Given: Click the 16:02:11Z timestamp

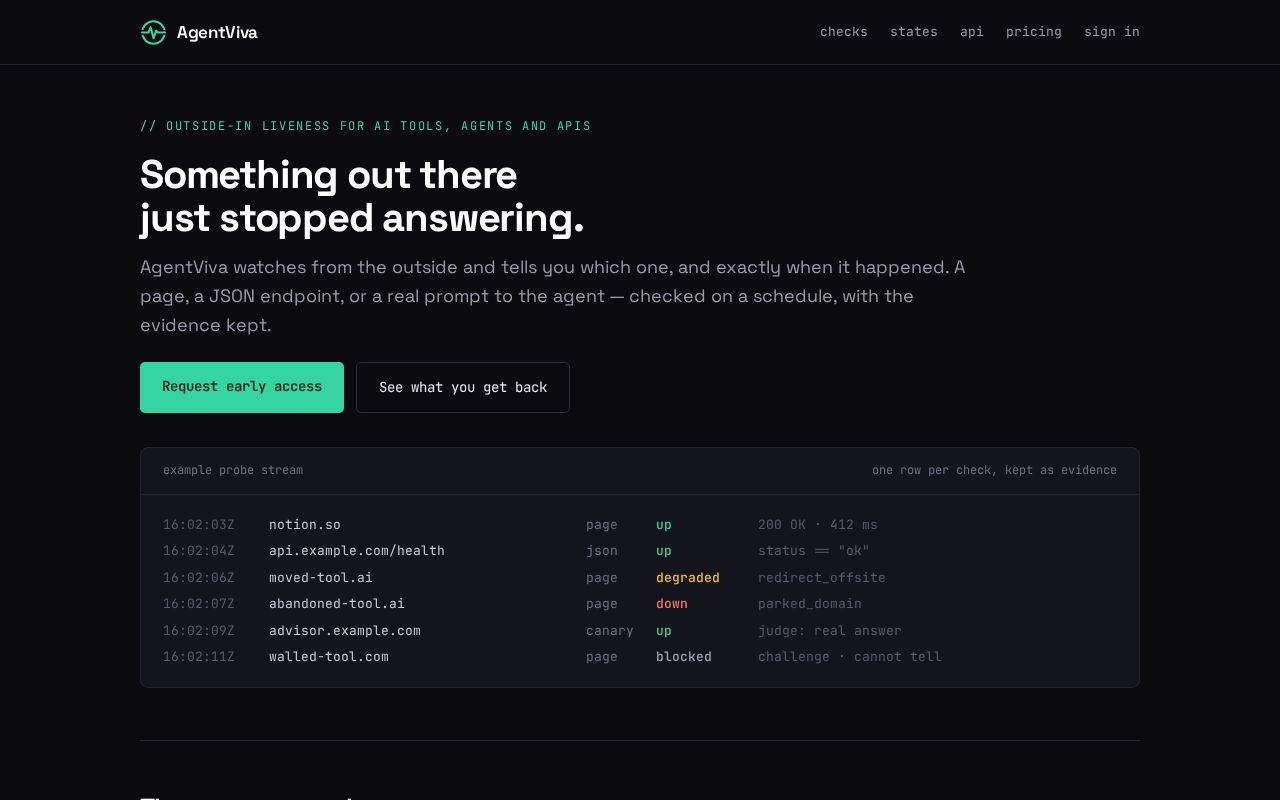Looking at the screenshot, I should click(199, 657).
